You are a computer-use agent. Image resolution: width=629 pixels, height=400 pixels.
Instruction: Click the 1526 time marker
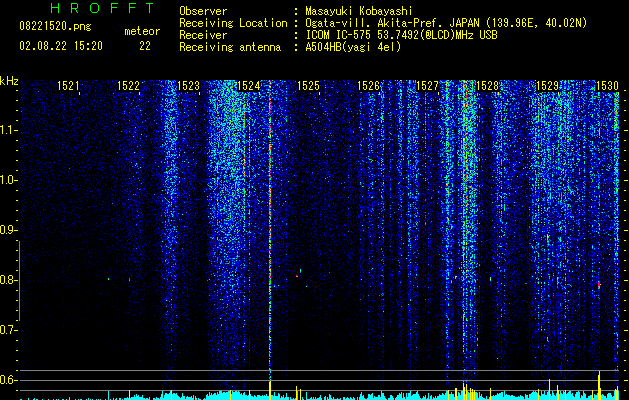click(x=368, y=85)
